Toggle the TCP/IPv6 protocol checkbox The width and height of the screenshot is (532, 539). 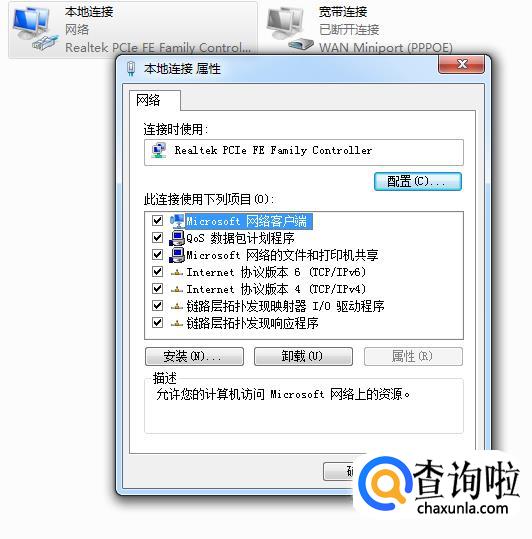157,272
